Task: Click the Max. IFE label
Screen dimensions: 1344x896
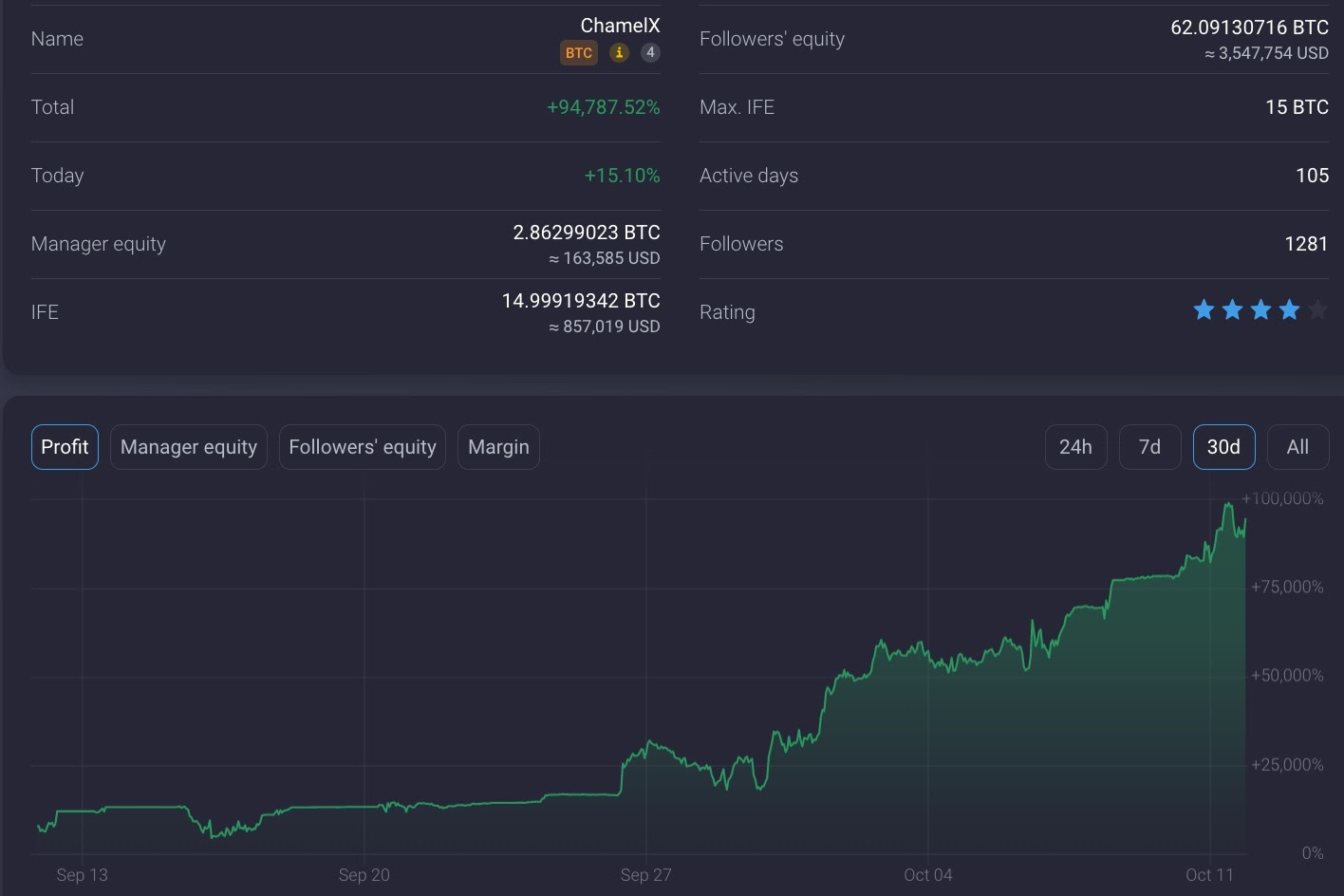Action: coord(737,107)
